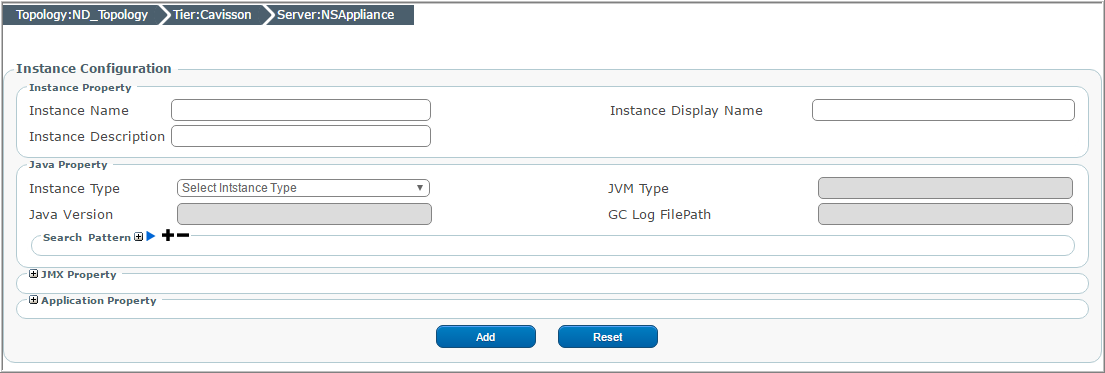The height and width of the screenshot is (373, 1105).
Task: Click the Application Property section label
Action: (x=99, y=300)
